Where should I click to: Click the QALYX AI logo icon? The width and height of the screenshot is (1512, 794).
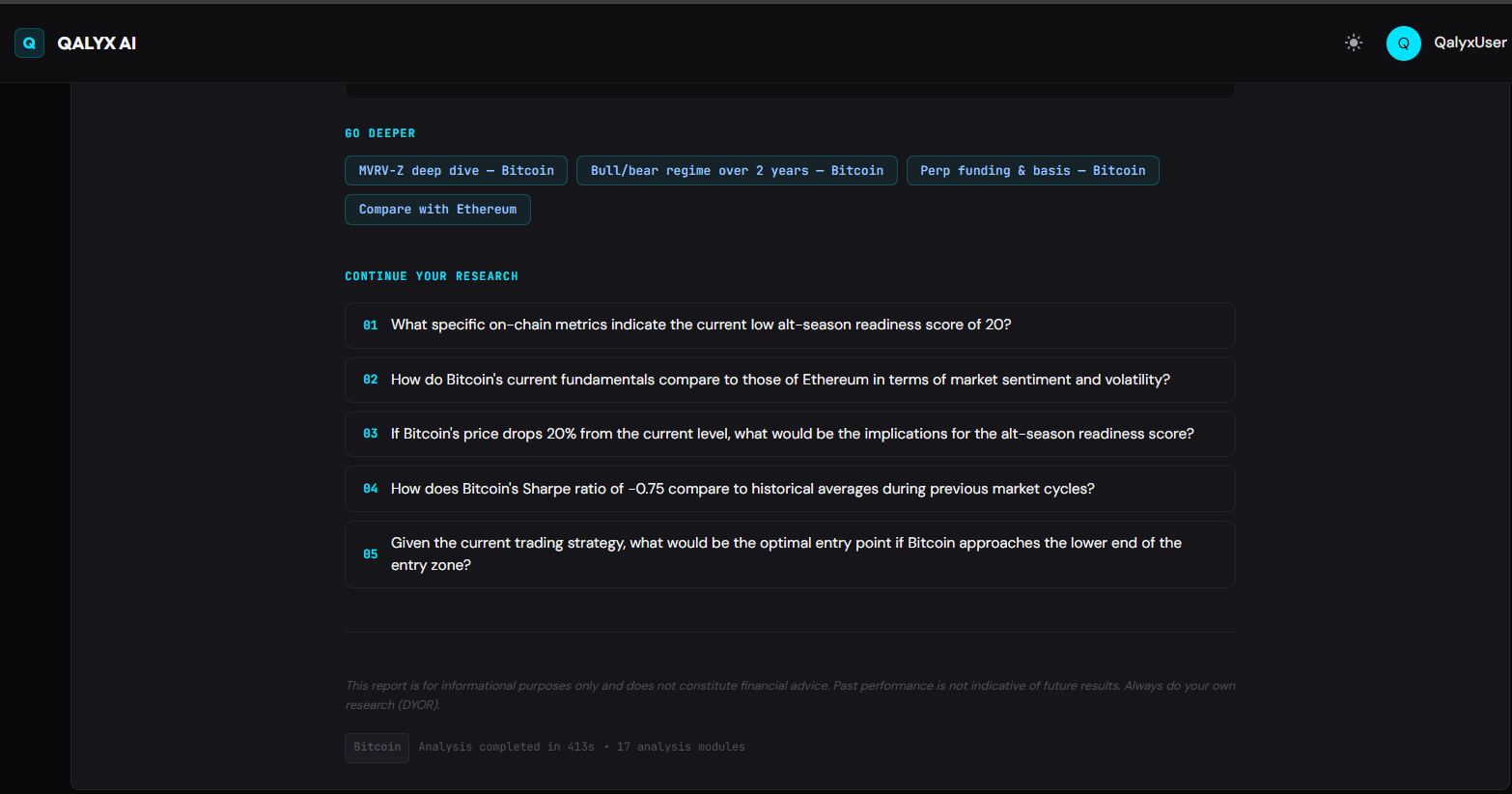(29, 43)
